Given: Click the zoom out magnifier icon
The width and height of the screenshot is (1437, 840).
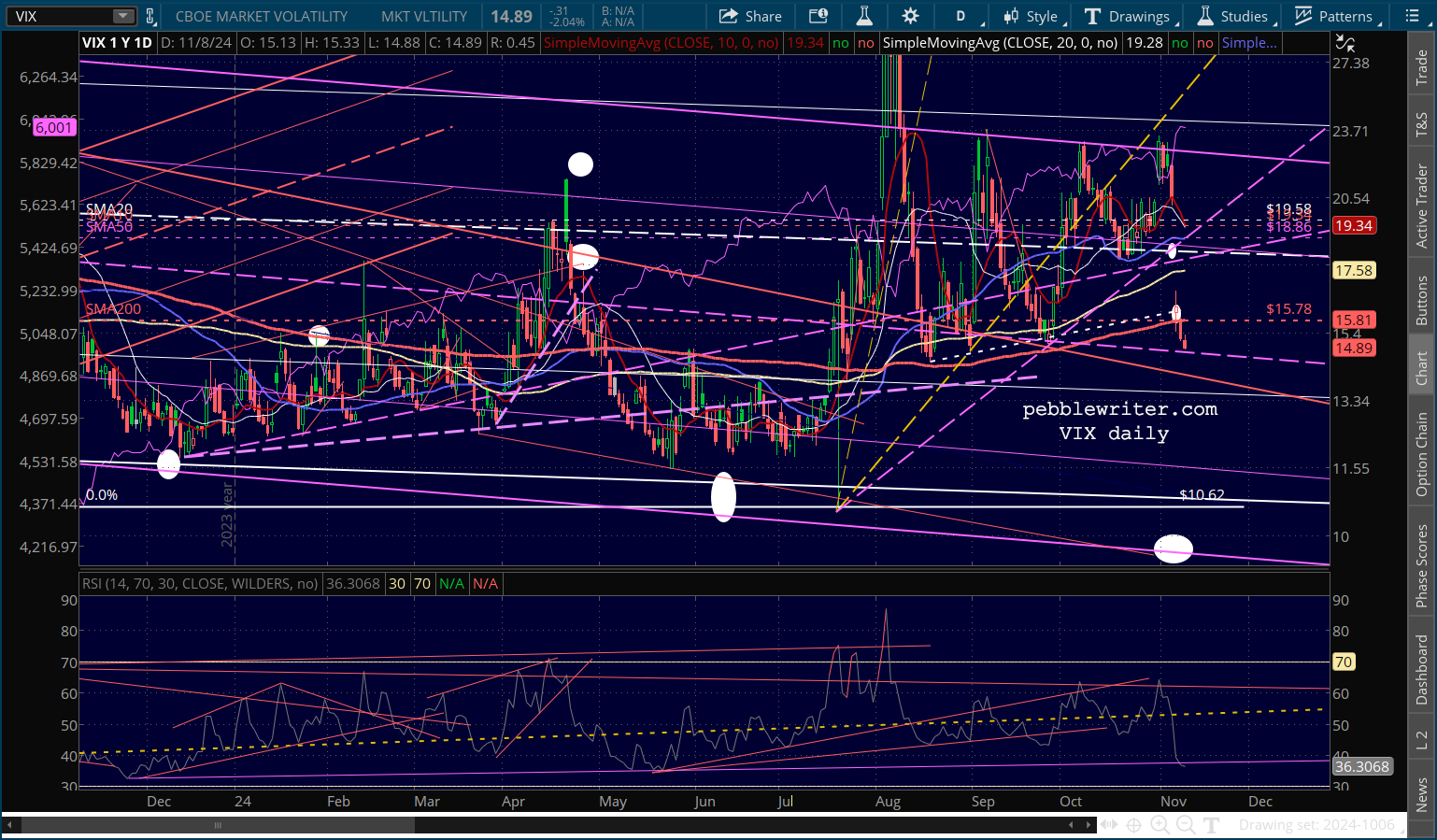Looking at the screenshot, I should tap(1186, 824).
